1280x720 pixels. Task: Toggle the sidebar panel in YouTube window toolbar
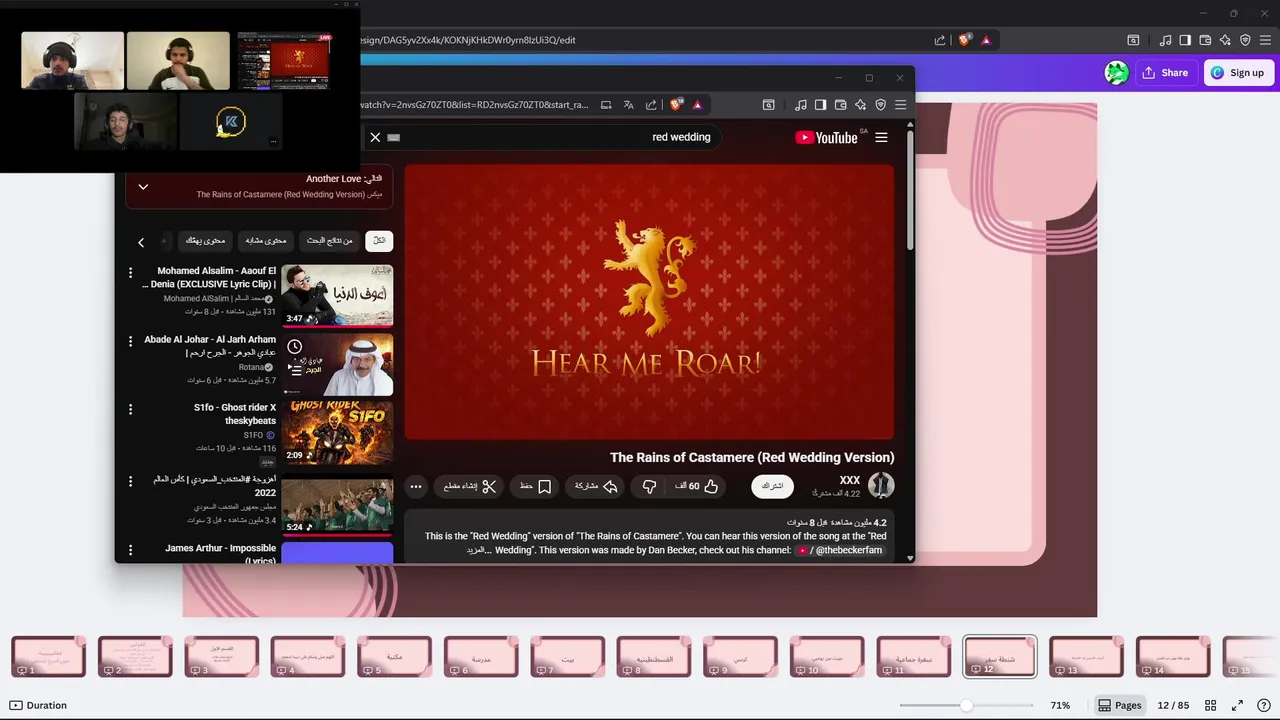[820, 104]
